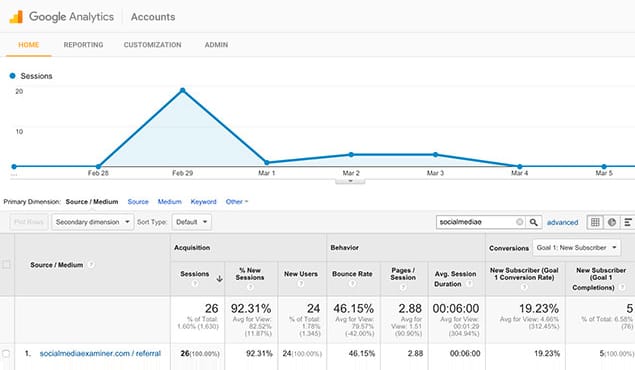Check the socialmediaexaminer.com row checkbox

point(6,353)
